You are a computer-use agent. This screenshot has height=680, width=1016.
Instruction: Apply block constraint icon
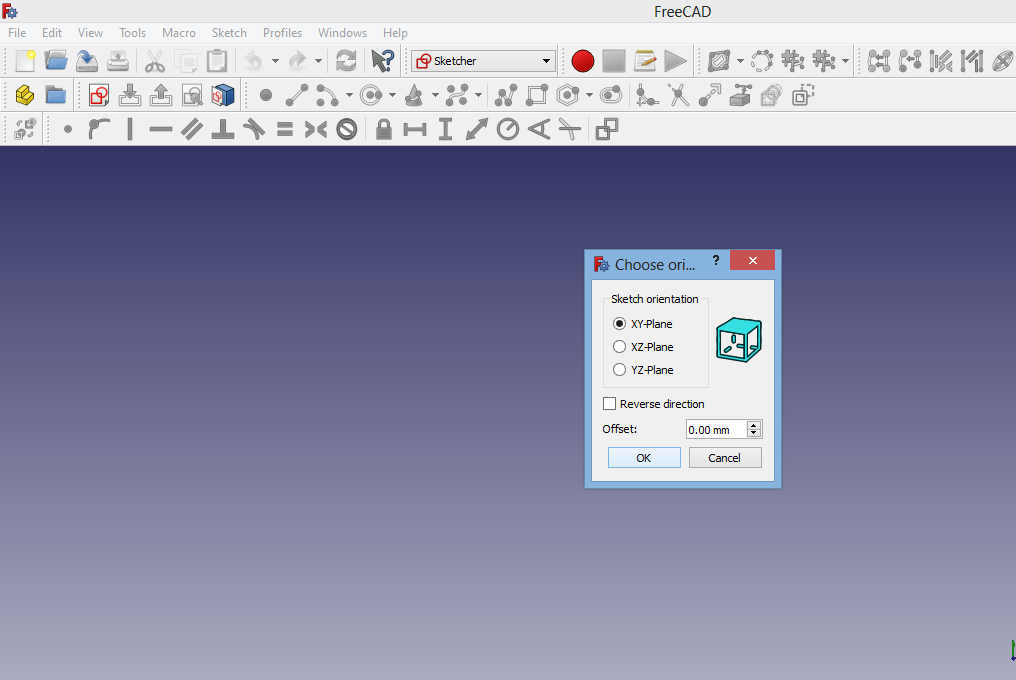coord(347,129)
